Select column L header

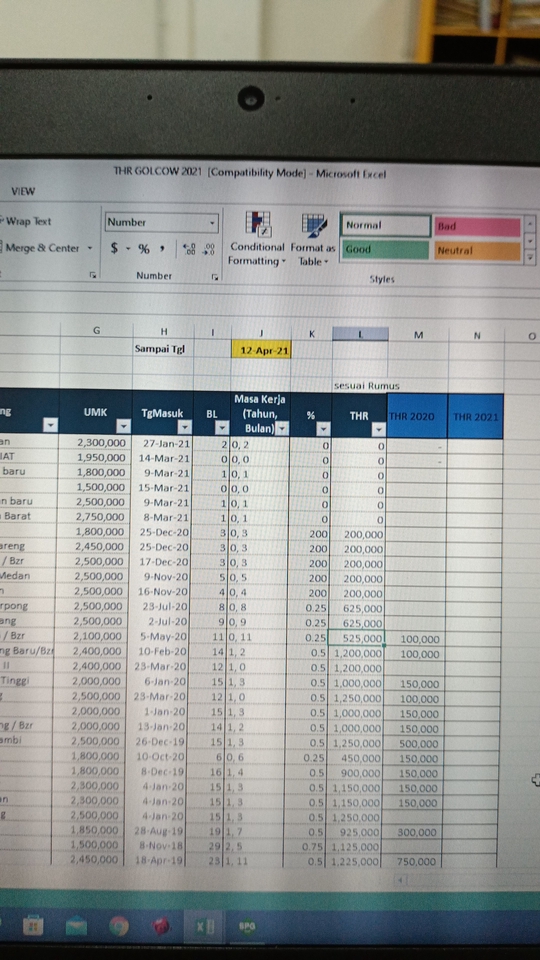(x=360, y=334)
